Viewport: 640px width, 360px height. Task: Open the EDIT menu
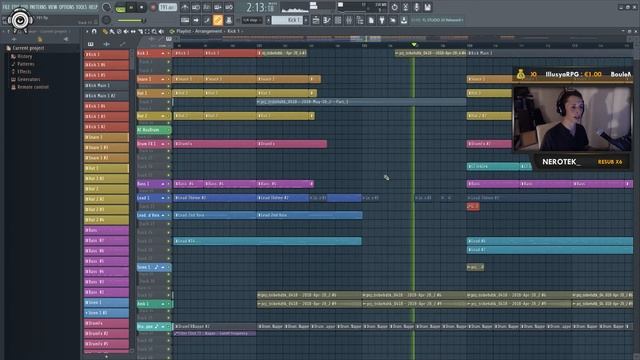15,7
